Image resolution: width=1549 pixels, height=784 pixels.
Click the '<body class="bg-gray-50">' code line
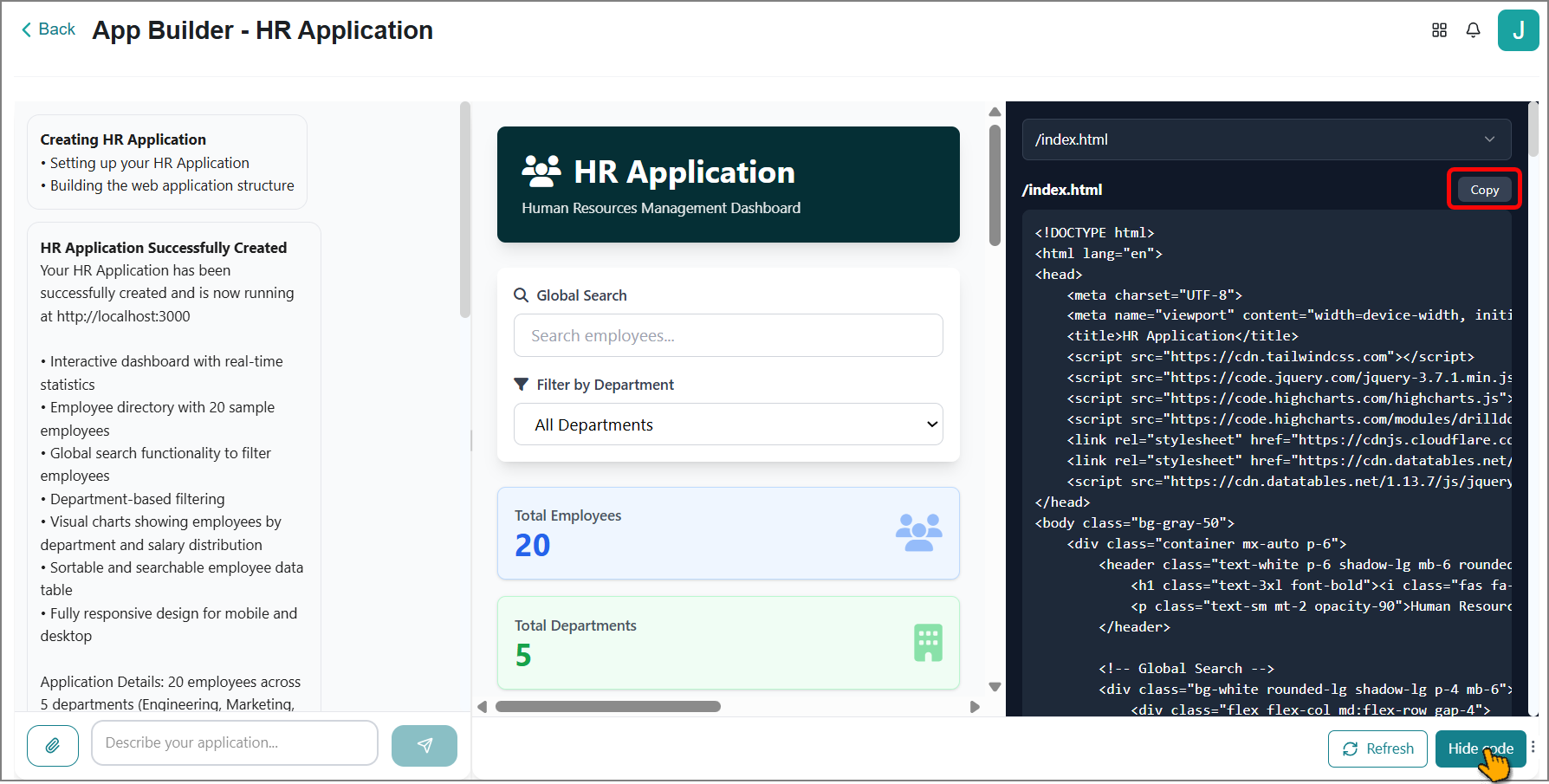(1134, 523)
